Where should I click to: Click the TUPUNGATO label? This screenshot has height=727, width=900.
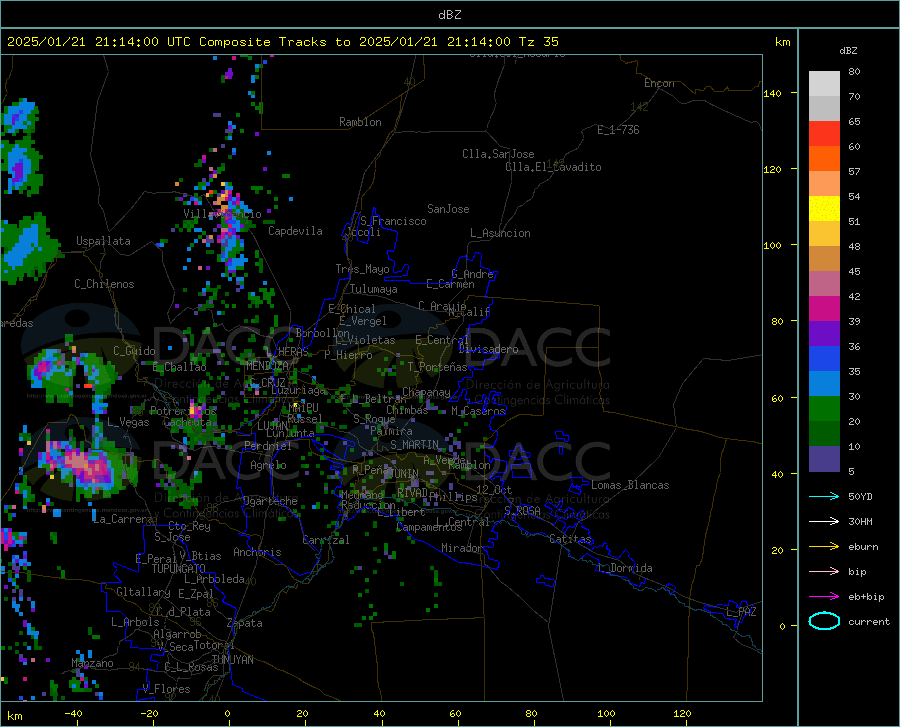click(179, 569)
